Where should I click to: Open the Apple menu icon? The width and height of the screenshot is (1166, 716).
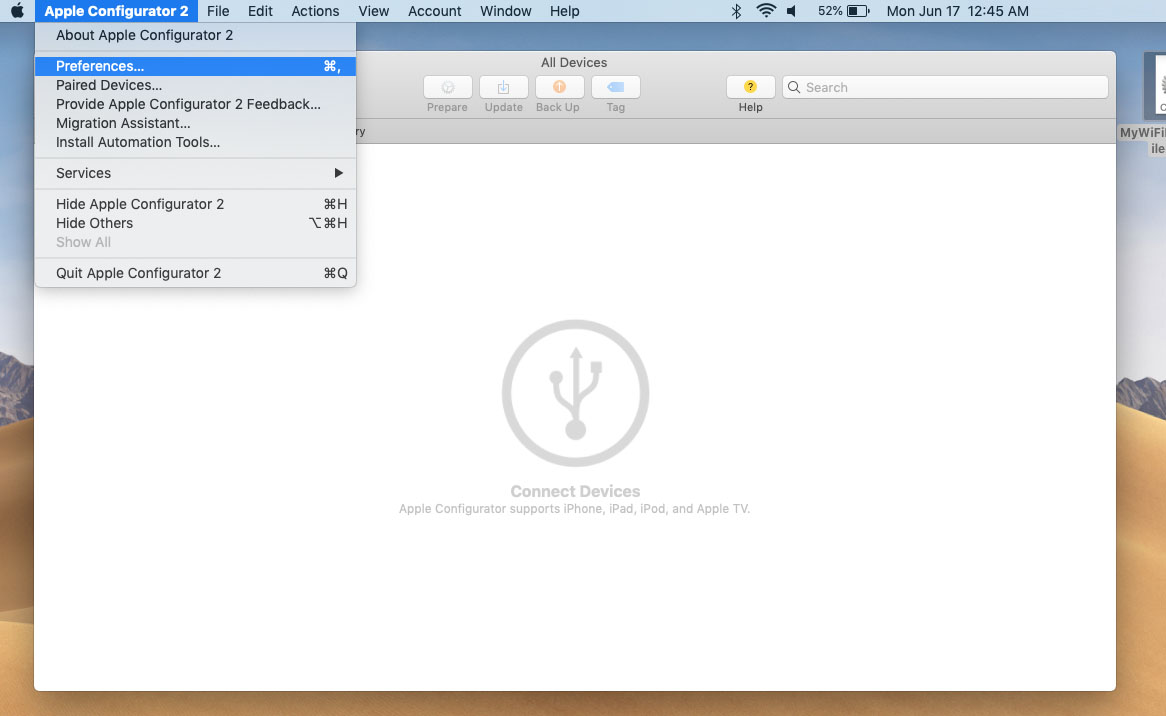pos(17,11)
